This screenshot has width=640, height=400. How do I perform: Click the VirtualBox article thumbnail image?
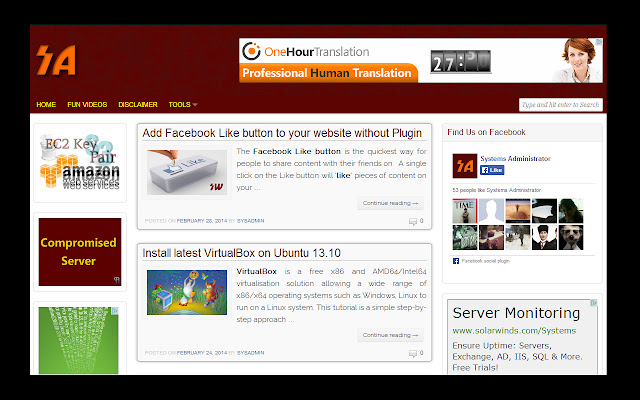(187, 292)
